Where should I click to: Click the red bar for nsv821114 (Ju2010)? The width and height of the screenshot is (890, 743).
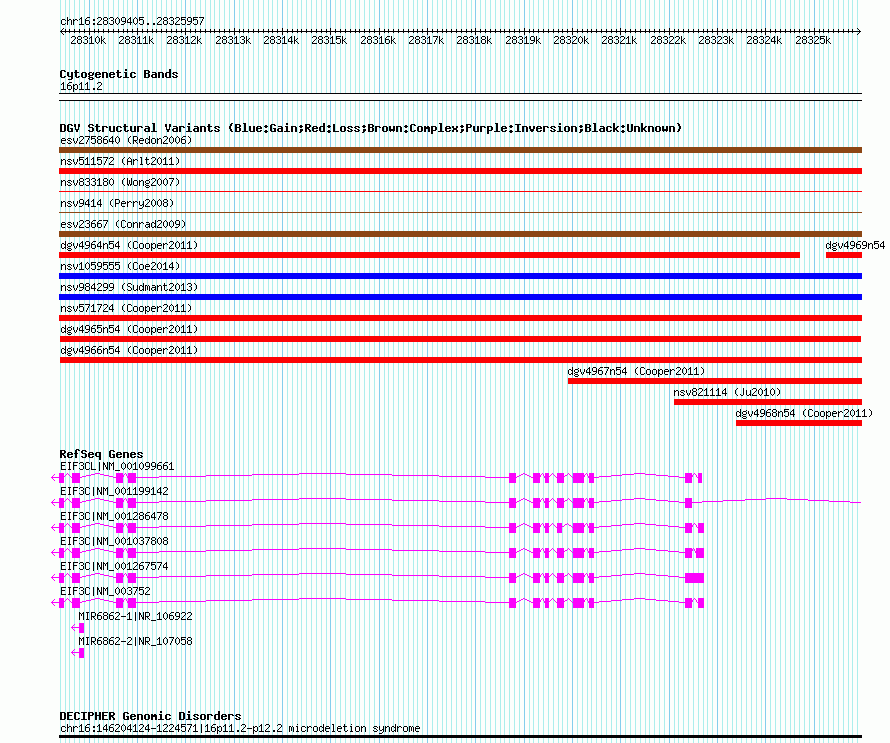pos(768,402)
